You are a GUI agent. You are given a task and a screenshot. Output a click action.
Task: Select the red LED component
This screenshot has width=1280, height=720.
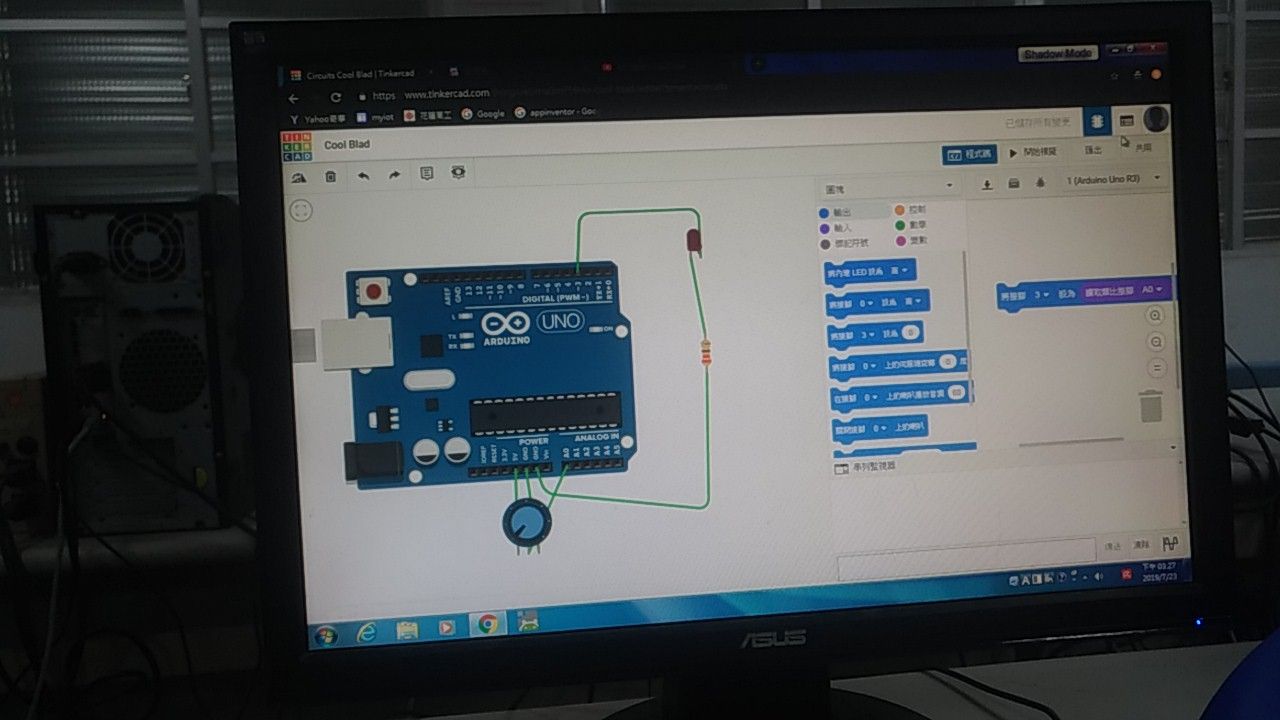click(693, 241)
